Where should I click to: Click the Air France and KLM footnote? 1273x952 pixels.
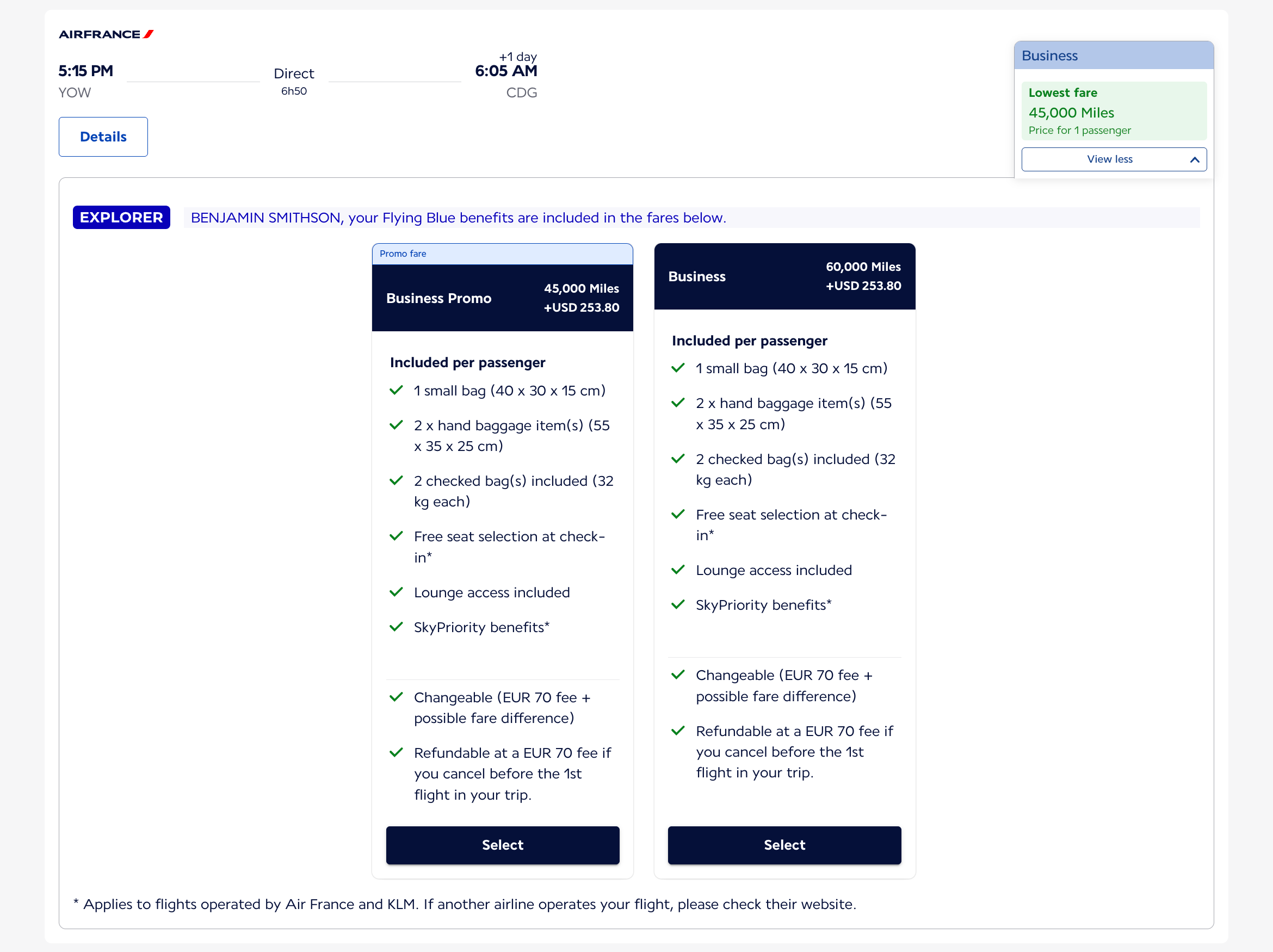pyautogui.click(x=465, y=904)
